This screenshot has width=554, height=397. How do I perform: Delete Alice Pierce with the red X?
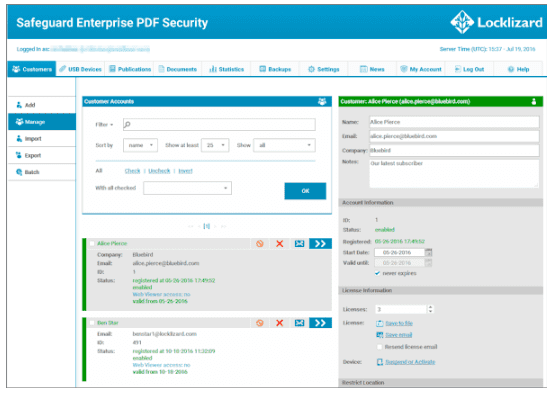279,243
